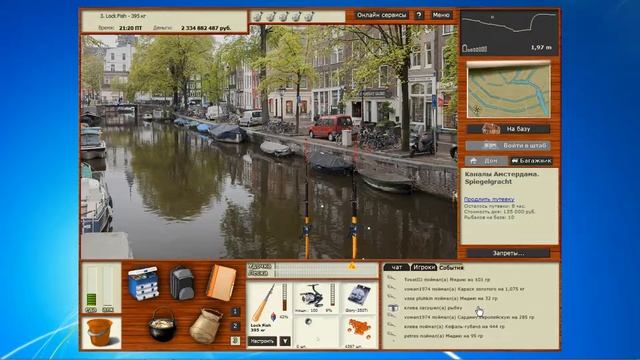Image resolution: width=640 pixels, height=360 pixels.
Task: Open the burlap bait sack
Action: coord(206,325)
